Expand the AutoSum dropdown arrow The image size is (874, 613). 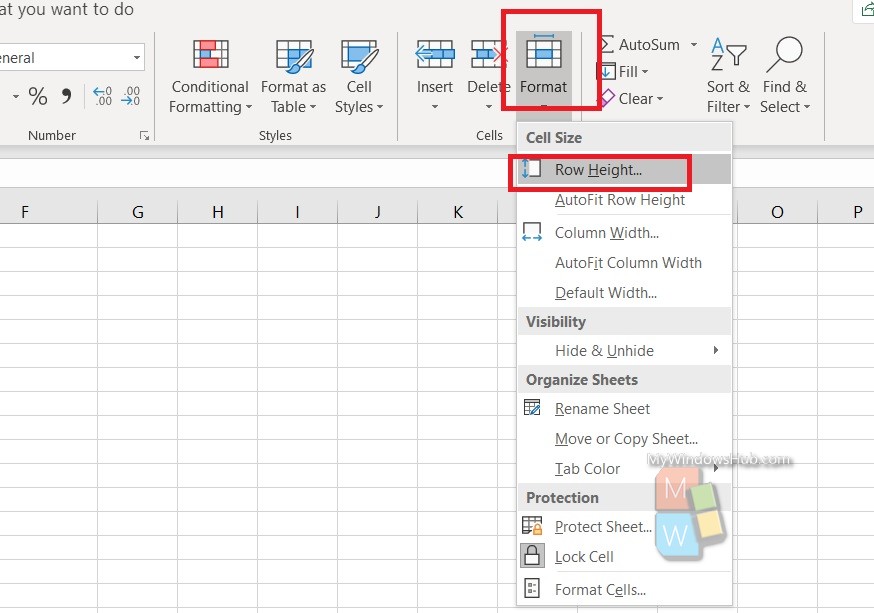point(694,45)
